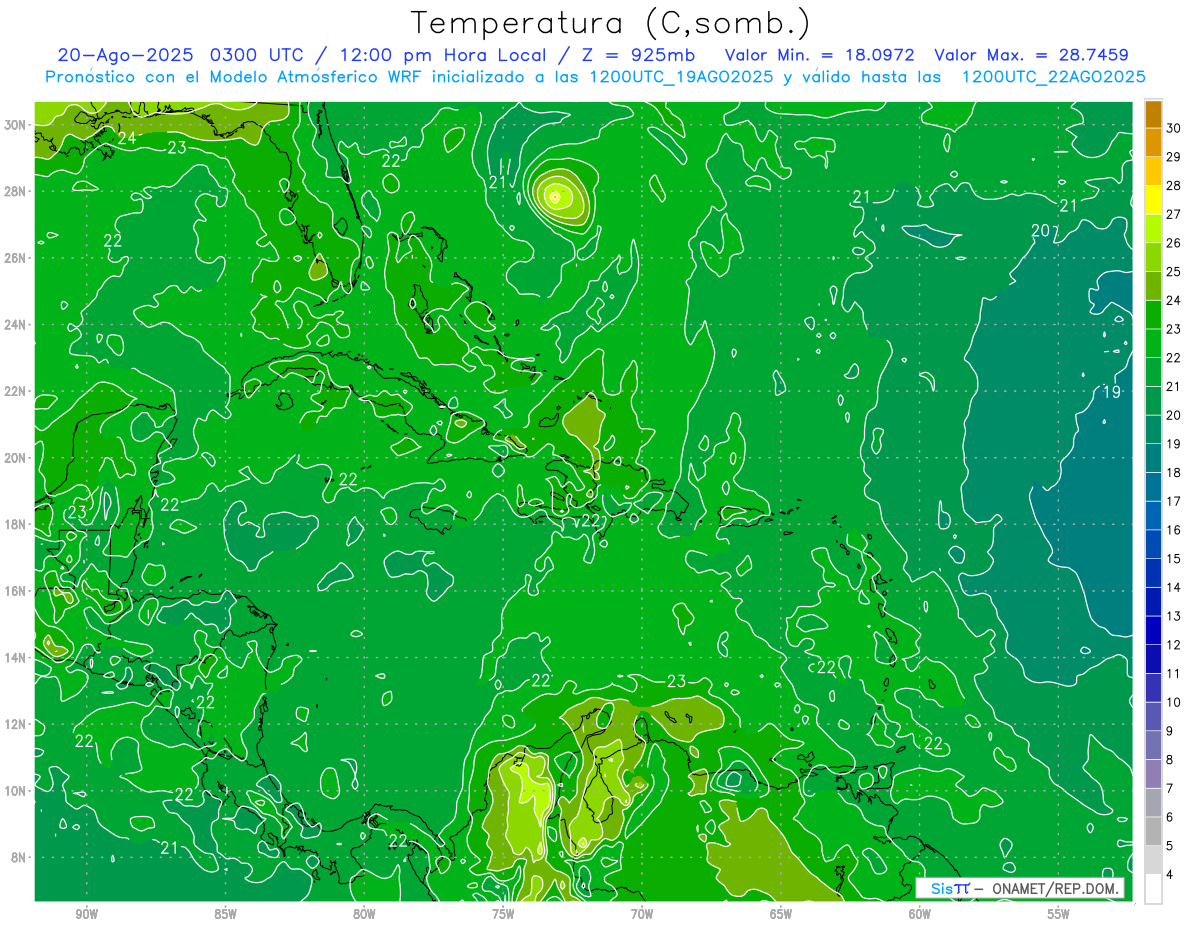
Task: Pick the amber swatch between legend values 28 and 29
Action: coord(1153,171)
